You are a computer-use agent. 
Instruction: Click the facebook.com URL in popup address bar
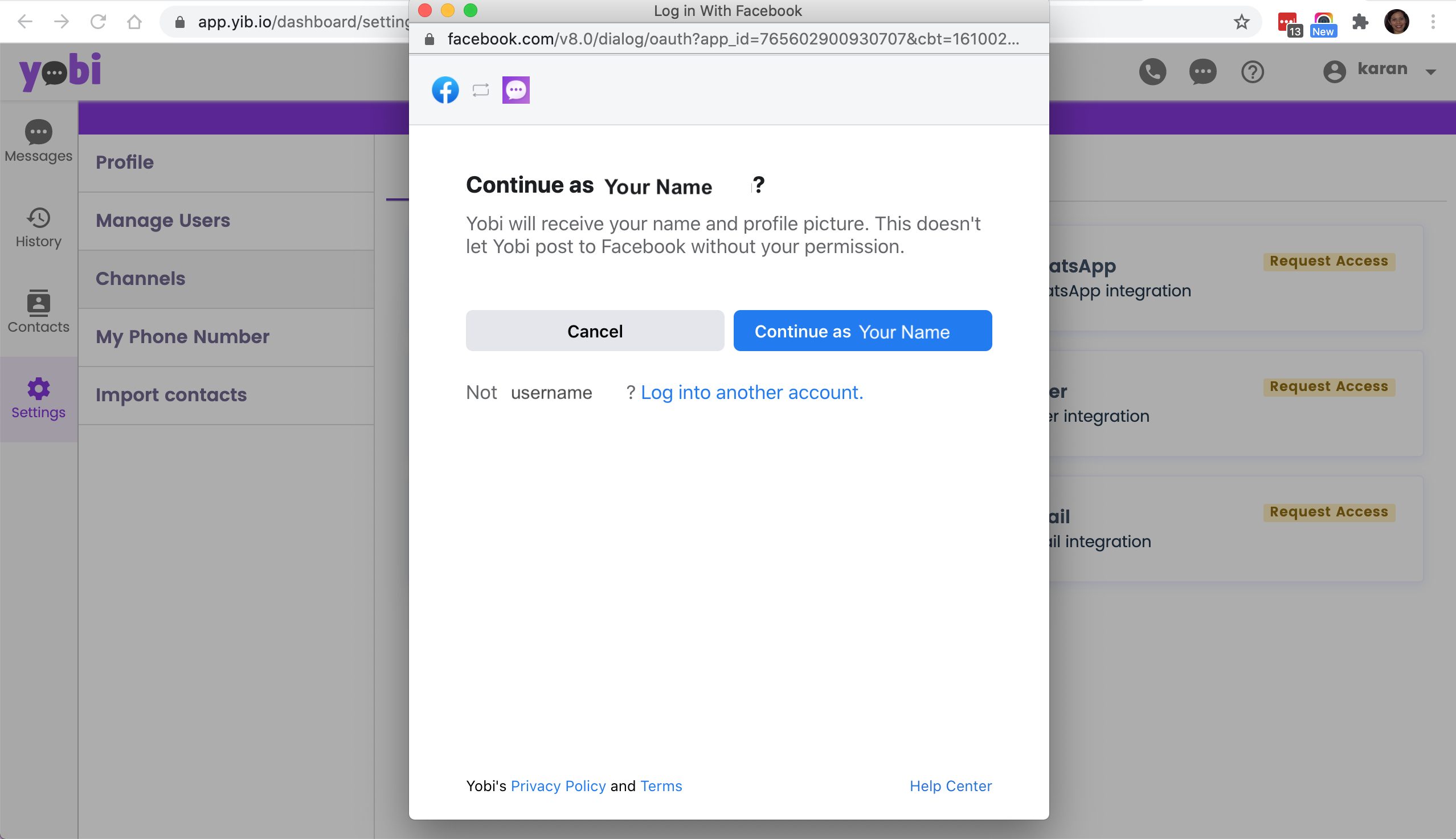[x=734, y=39]
